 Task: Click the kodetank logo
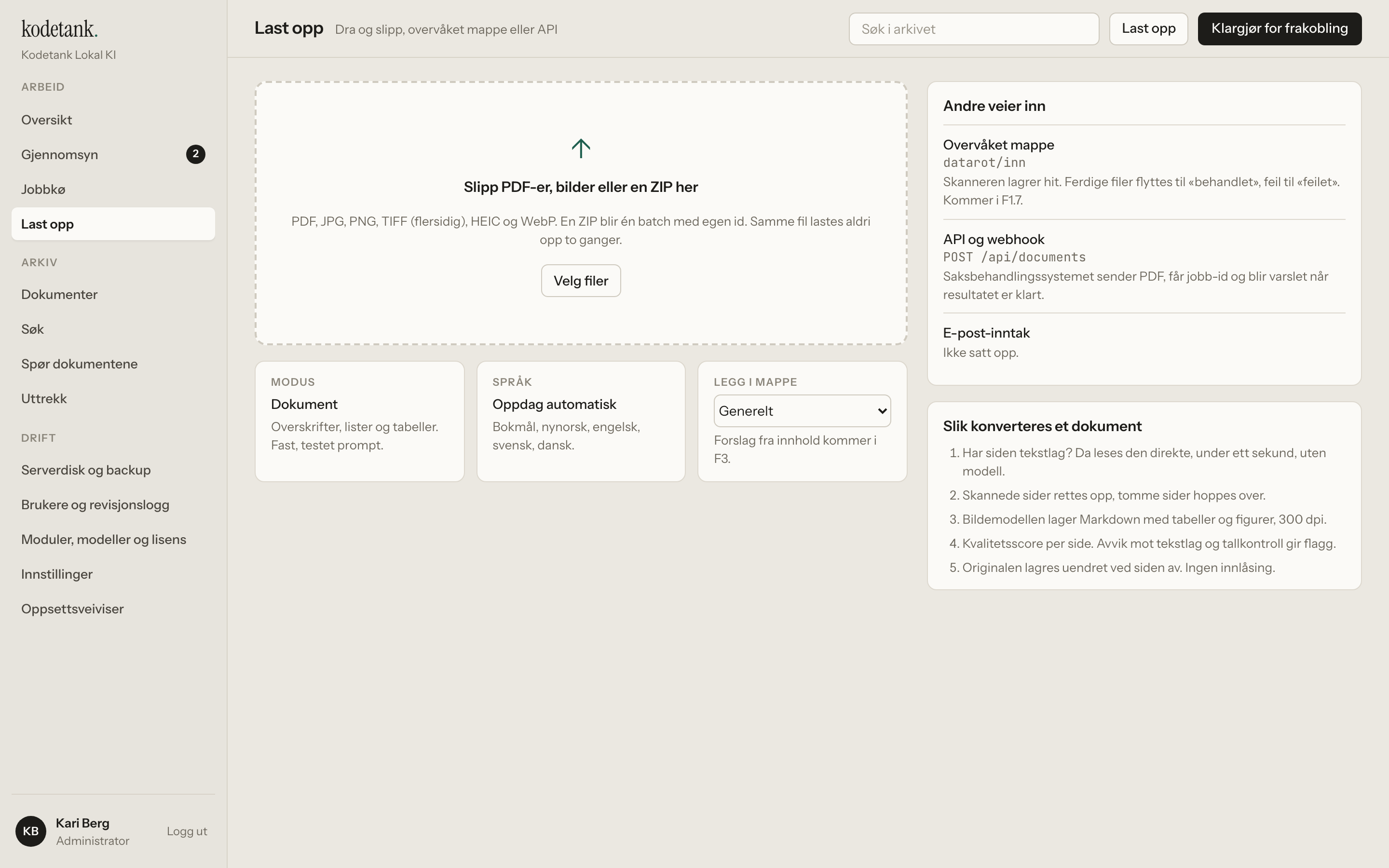coord(60,29)
